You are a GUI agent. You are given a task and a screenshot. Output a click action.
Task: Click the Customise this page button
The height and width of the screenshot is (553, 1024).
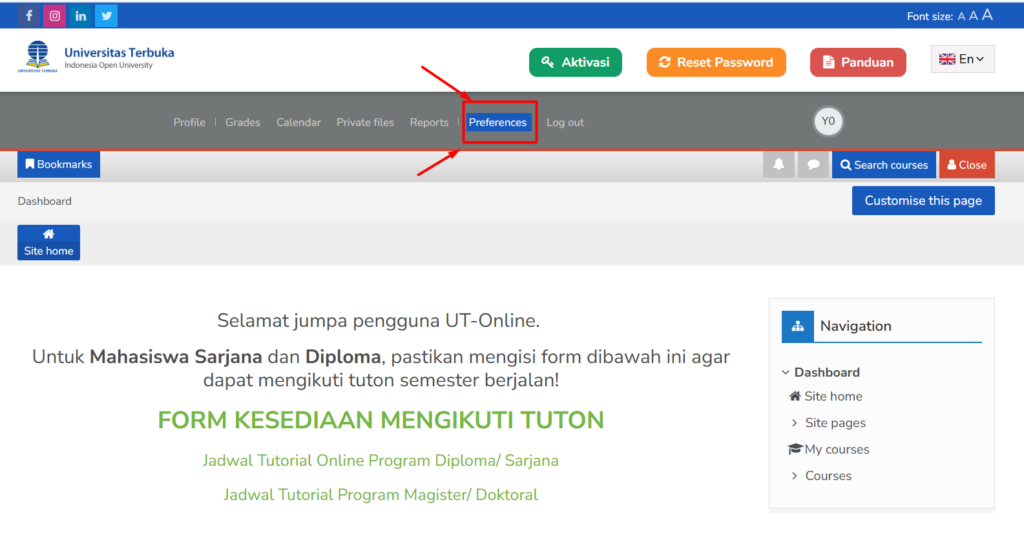(923, 200)
